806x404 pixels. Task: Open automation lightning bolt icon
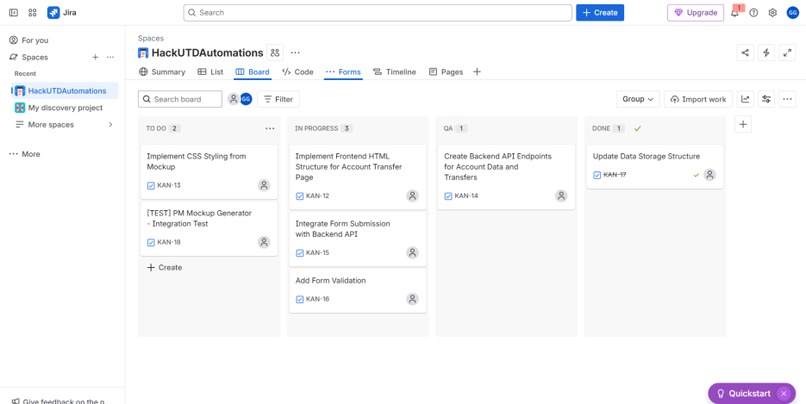pos(766,52)
